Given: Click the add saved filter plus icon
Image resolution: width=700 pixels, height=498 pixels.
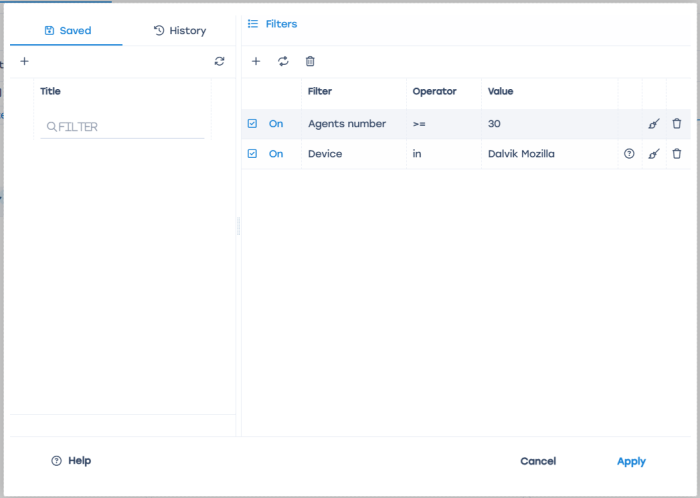Looking at the screenshot, I should [25, 61].
